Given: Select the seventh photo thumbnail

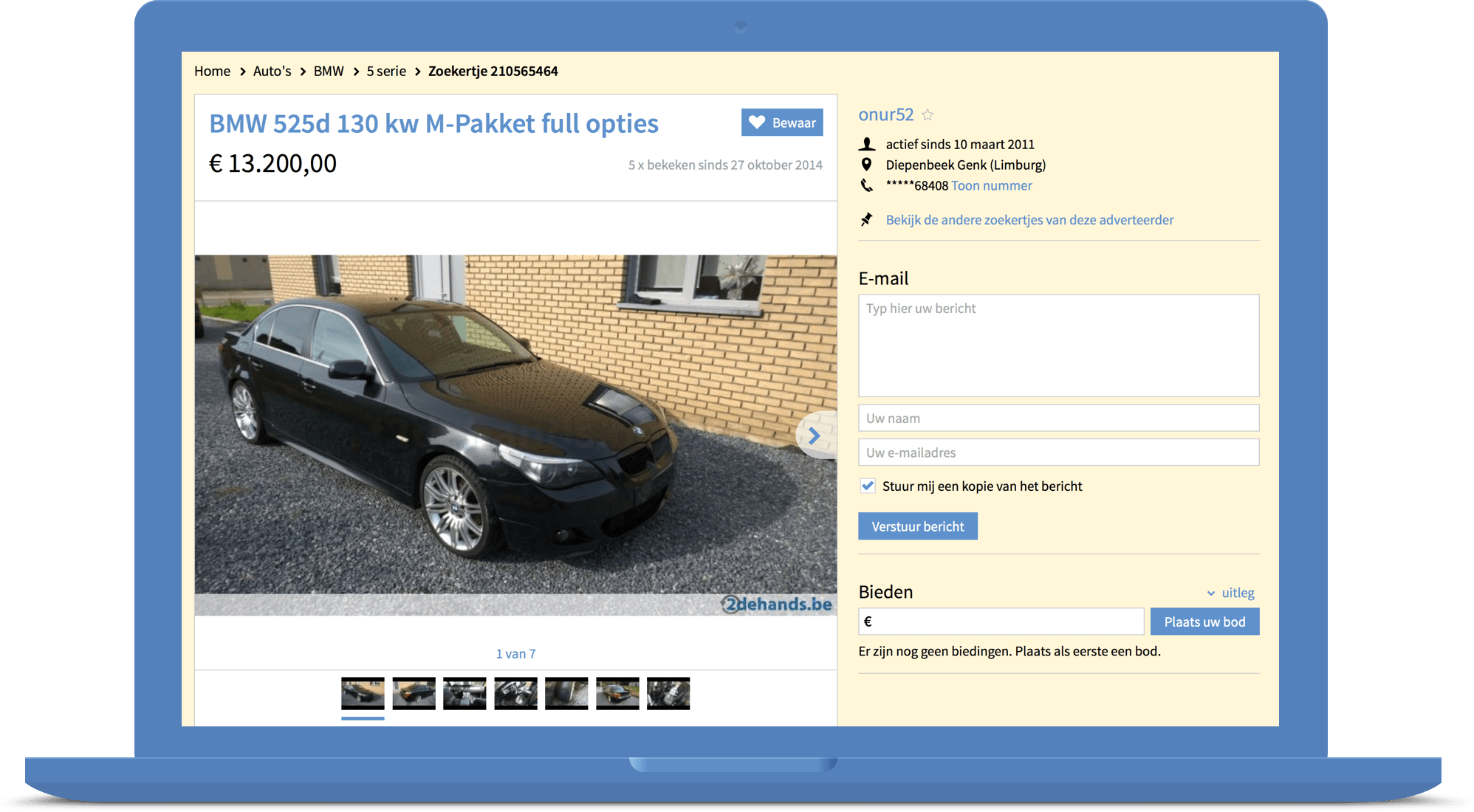Looking at the screenshot, I should 668,694.
